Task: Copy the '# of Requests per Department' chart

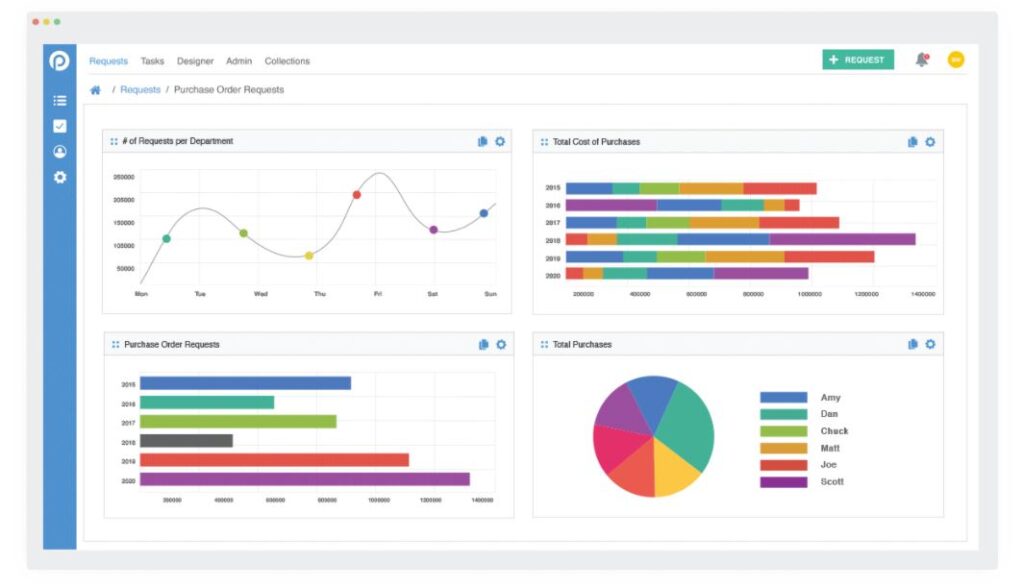Action: [x=483, y=142]
